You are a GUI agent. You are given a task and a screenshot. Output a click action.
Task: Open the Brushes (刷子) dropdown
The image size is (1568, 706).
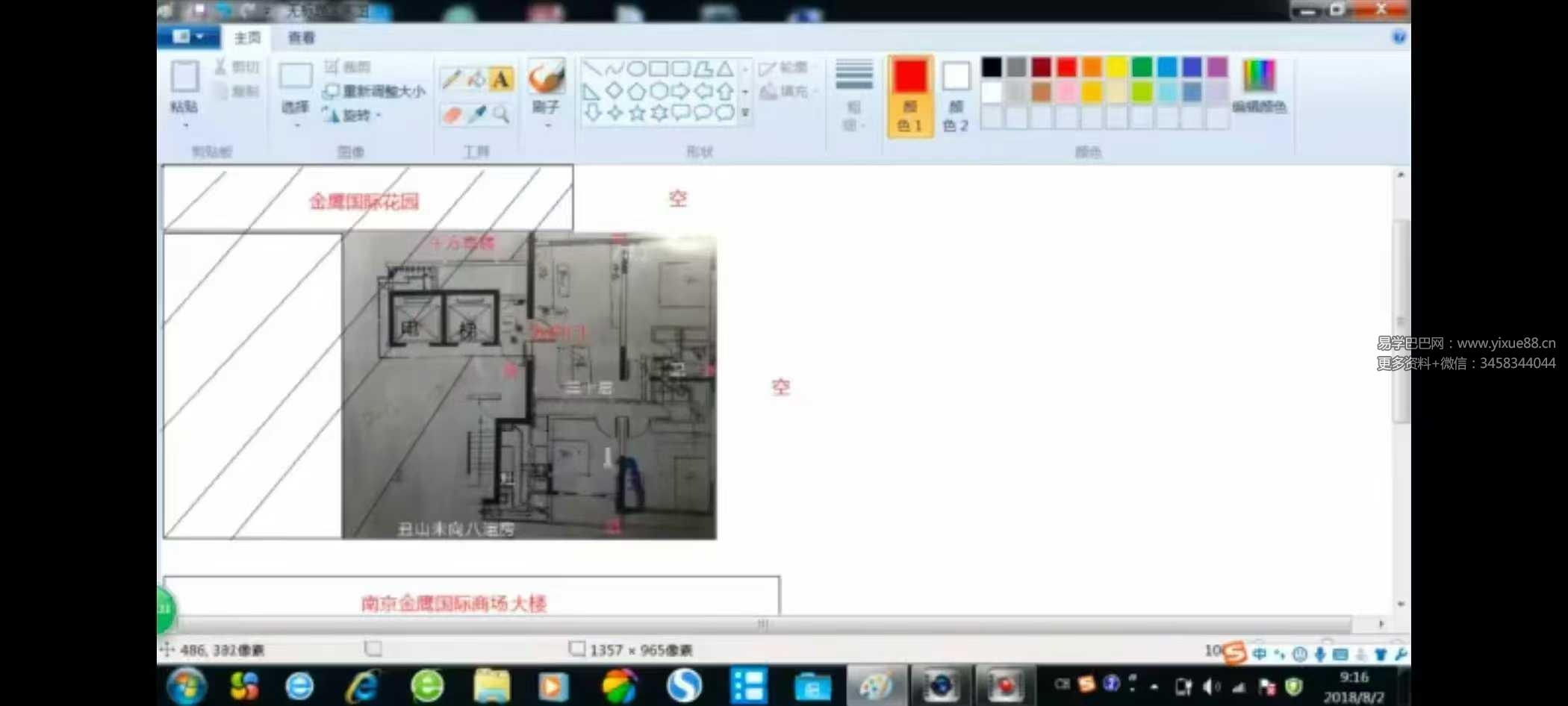(x=547, y=125)
